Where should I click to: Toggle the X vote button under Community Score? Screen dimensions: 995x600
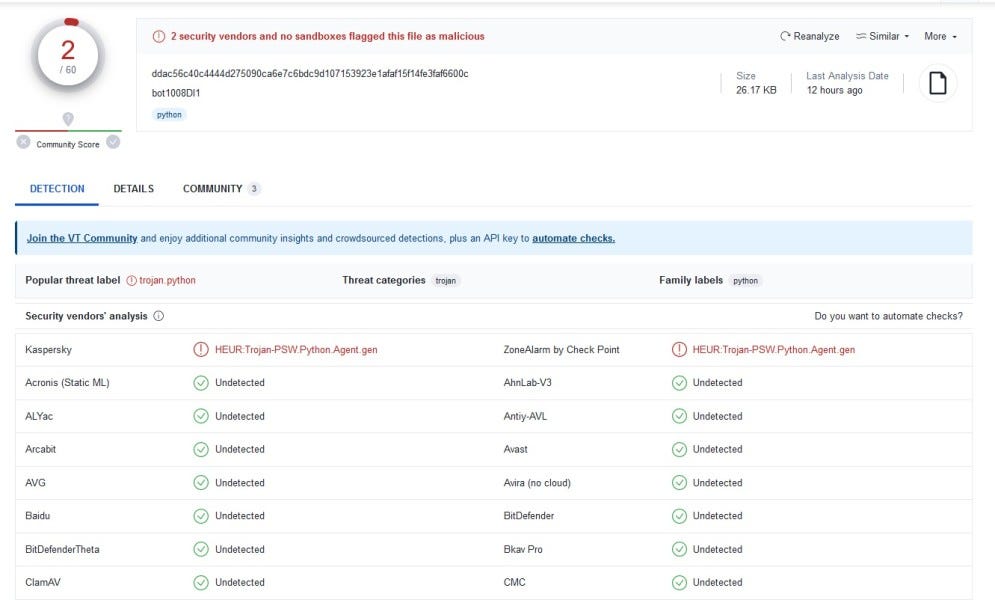[22, 142]
